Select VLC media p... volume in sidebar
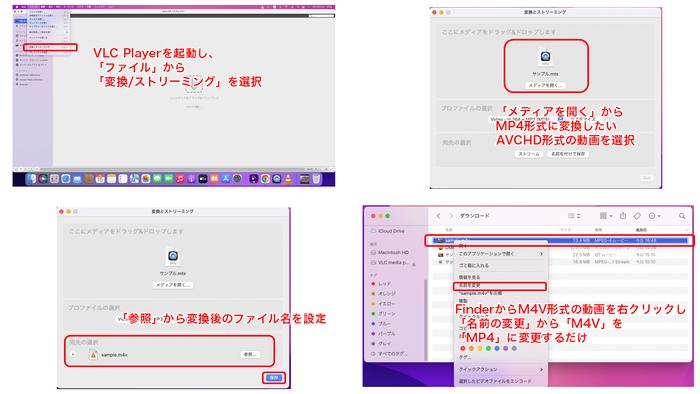 click(x=389, y=263)
